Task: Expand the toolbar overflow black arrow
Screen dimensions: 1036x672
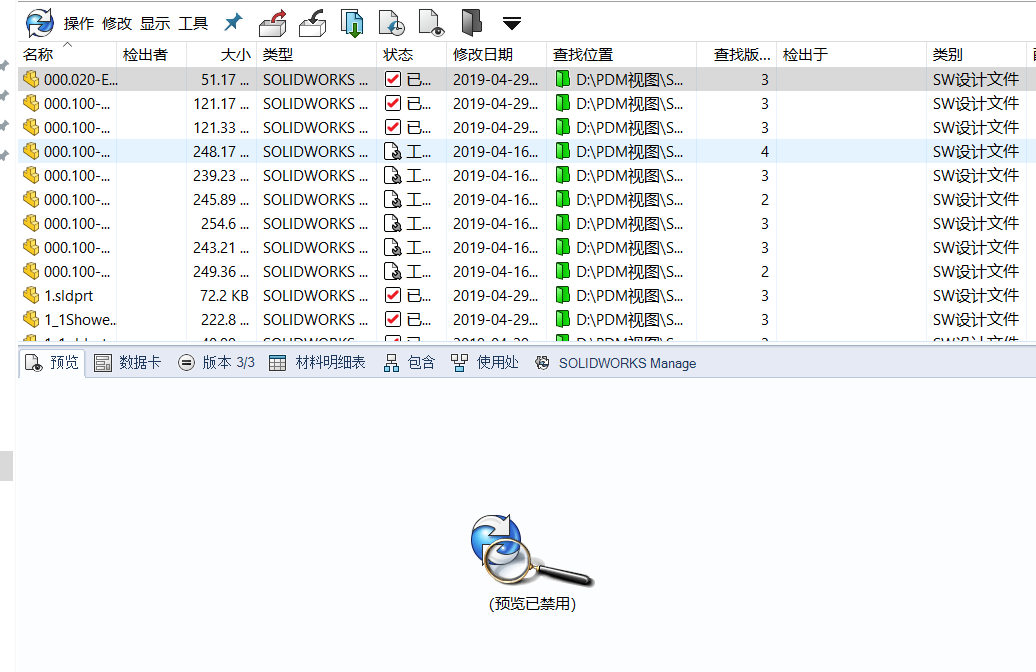Action: tap(512, 23)
